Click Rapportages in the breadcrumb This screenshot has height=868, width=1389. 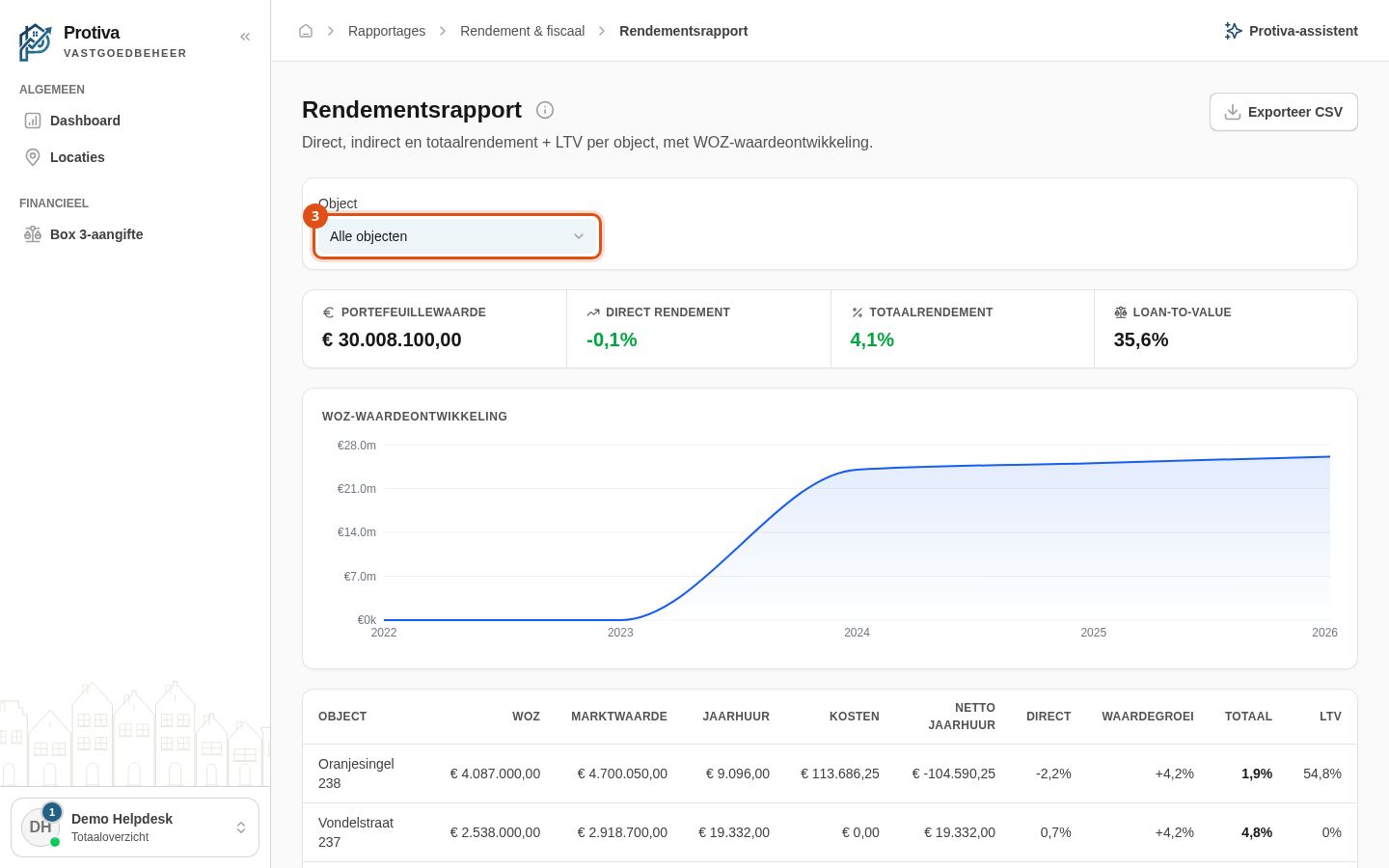click(x=387, y=31)
